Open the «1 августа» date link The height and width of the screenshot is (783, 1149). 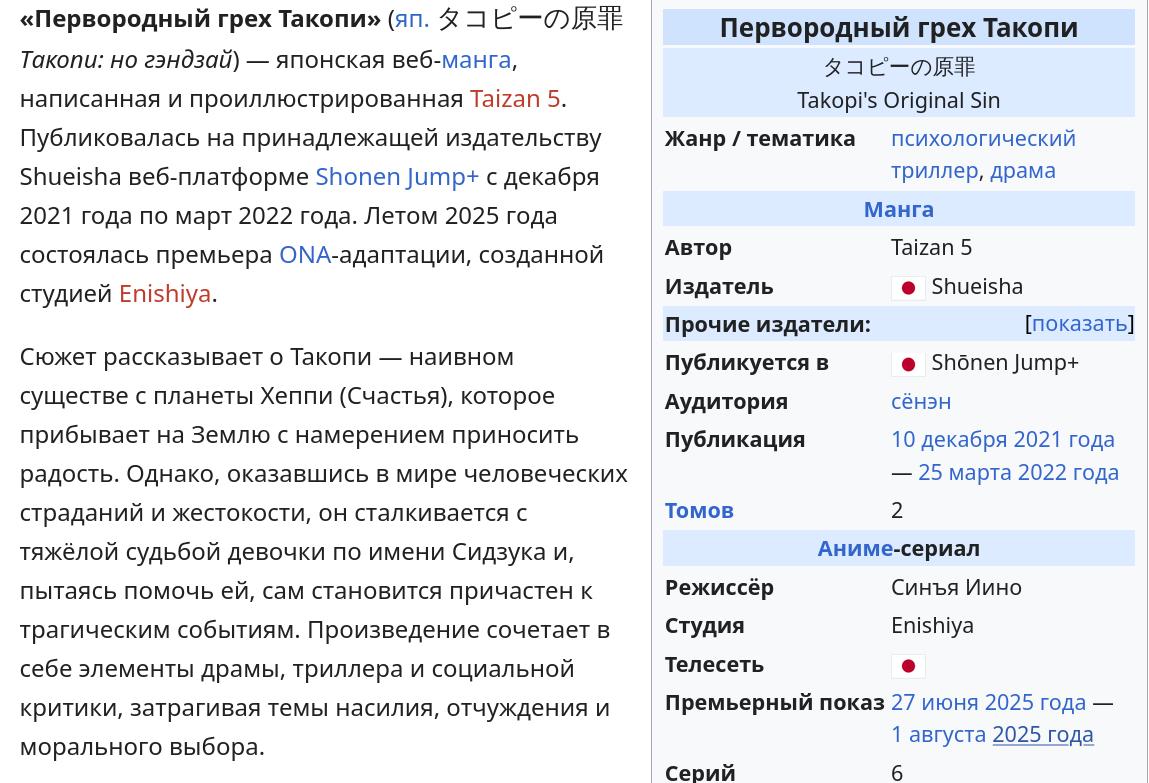click(x=938, y=735)
